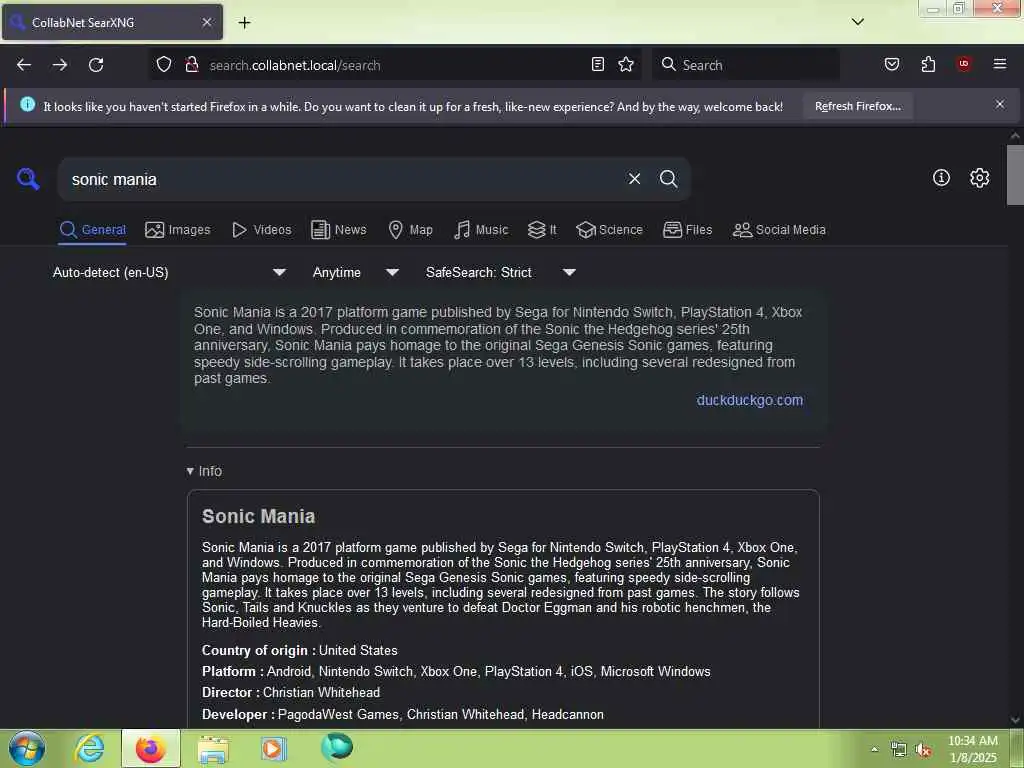Collapse the Info section
1024x768 pixels.
pos(204,471)
